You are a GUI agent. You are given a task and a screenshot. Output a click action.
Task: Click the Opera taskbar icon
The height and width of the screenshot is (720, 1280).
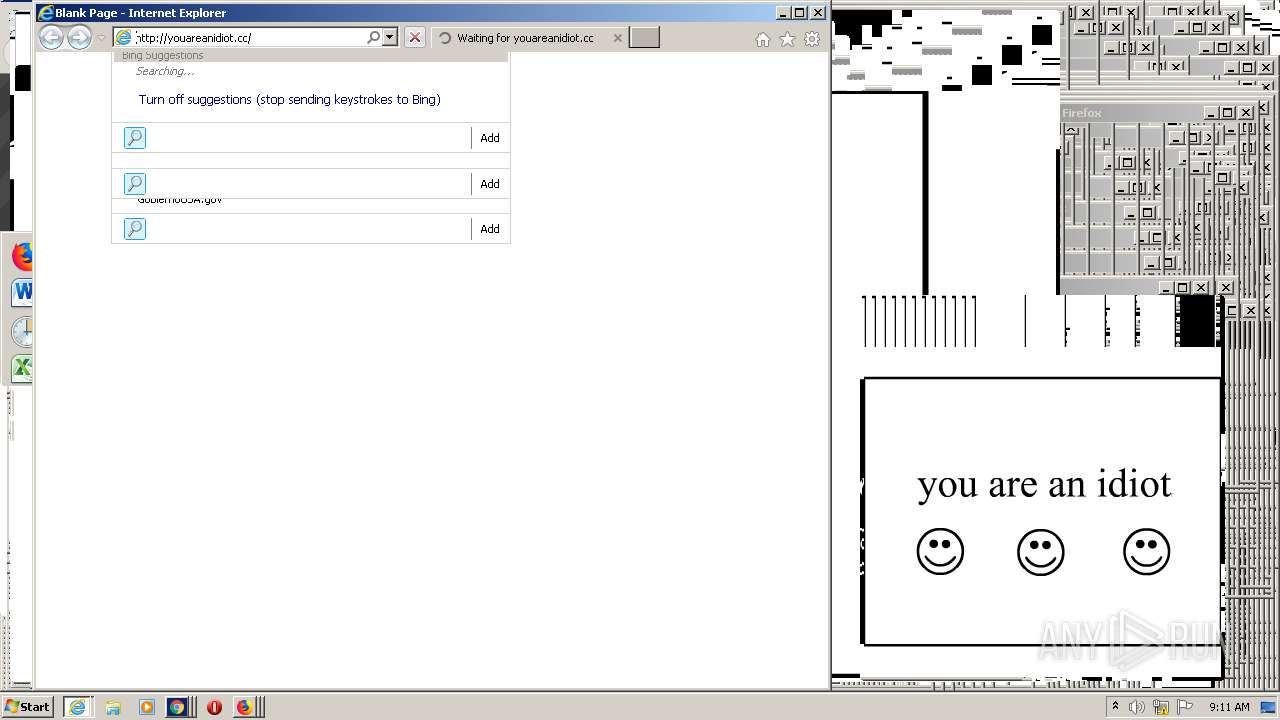tap(214, 707)
